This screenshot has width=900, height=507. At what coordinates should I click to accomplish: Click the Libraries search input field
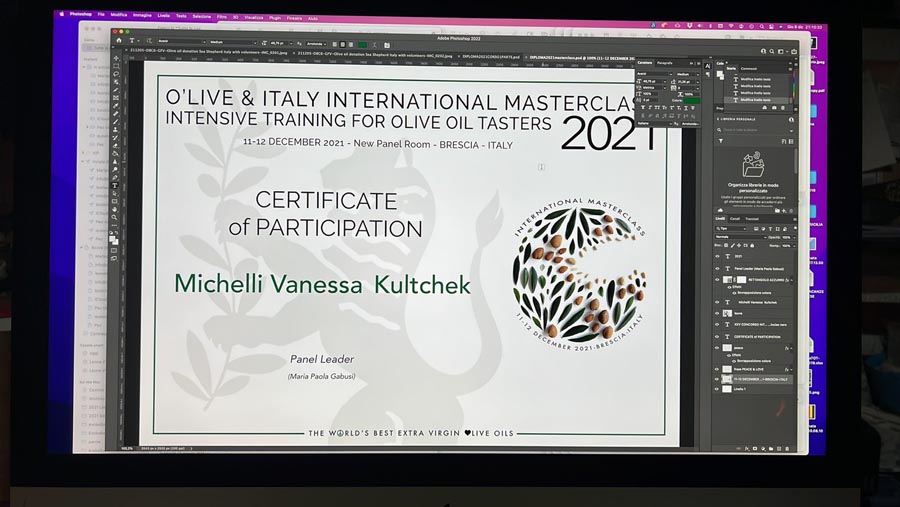(755, 130)
